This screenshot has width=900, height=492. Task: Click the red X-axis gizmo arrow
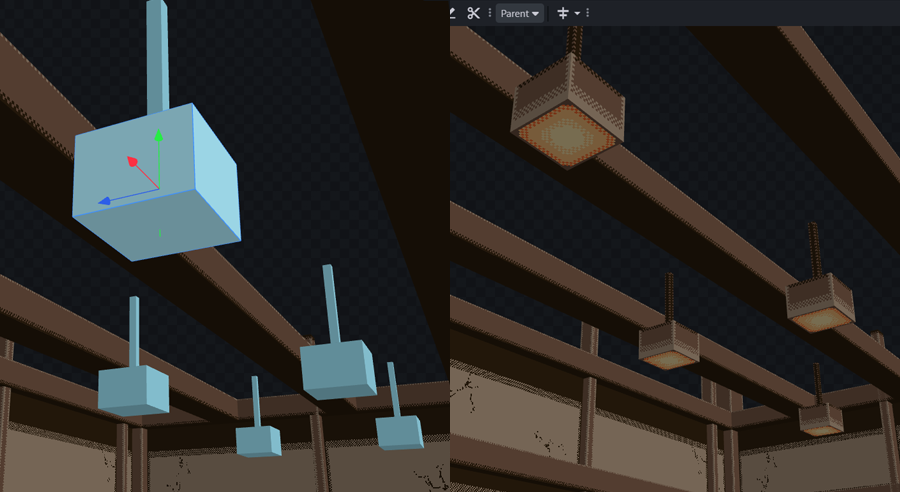[x=132, y=160]
